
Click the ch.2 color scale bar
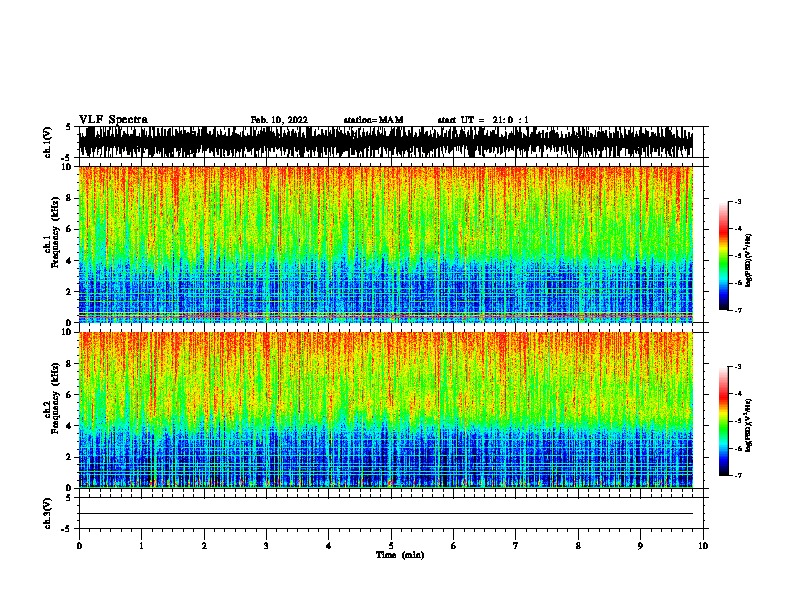point(723,421)
